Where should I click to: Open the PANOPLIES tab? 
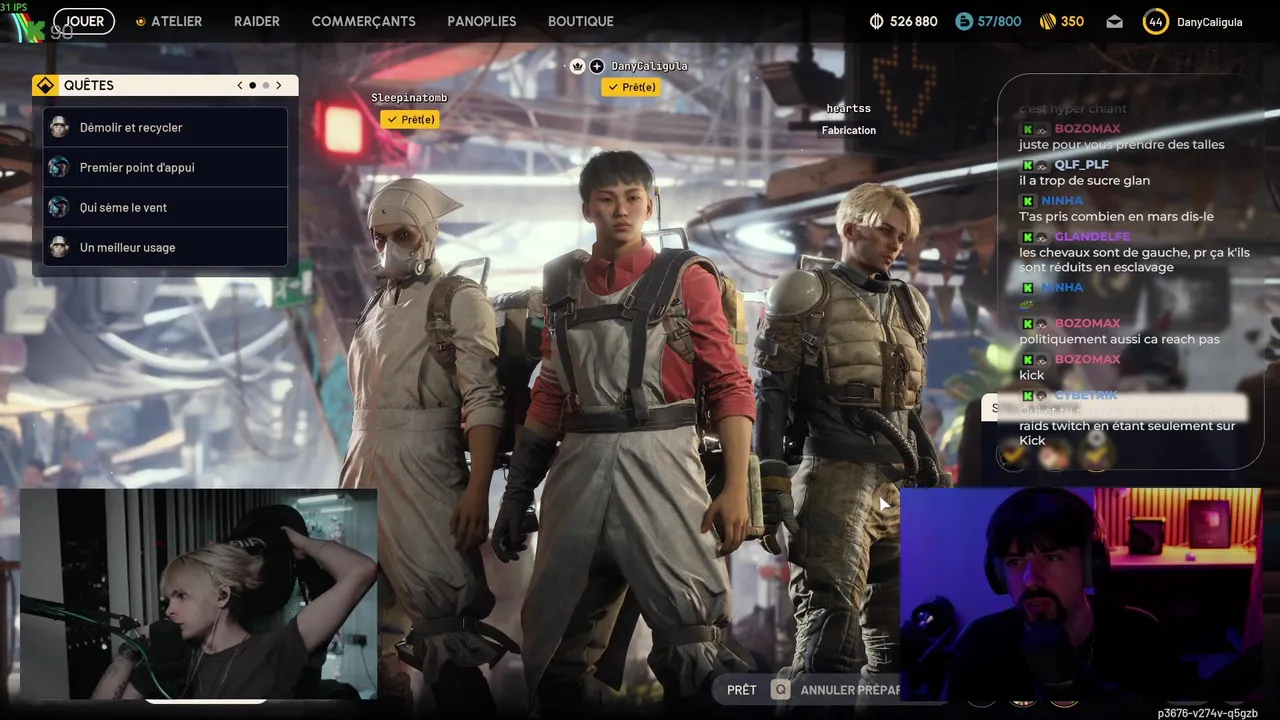pos(482,21)
